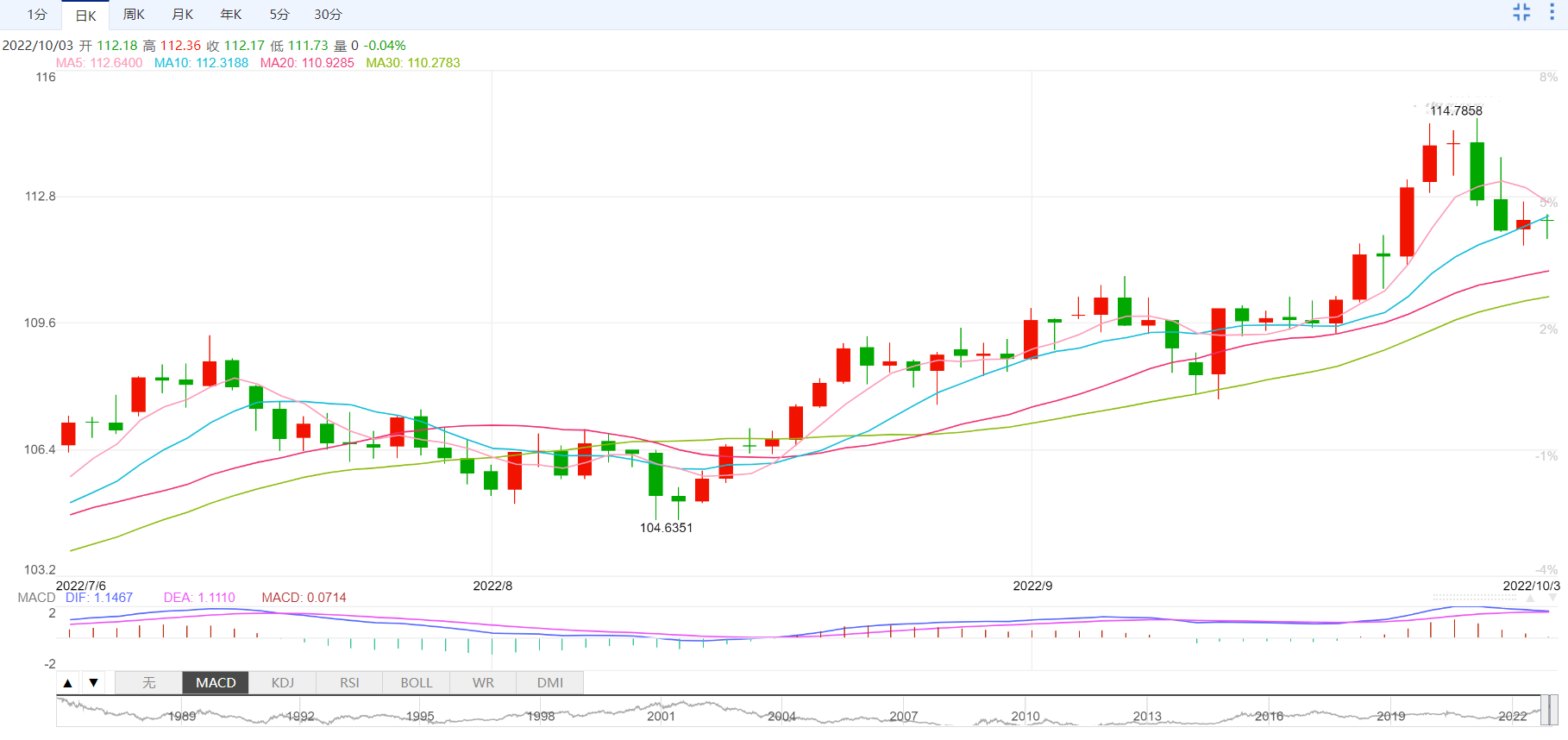Switch to 1分 minute chart

pyautogui.click(x=37, y=15)
